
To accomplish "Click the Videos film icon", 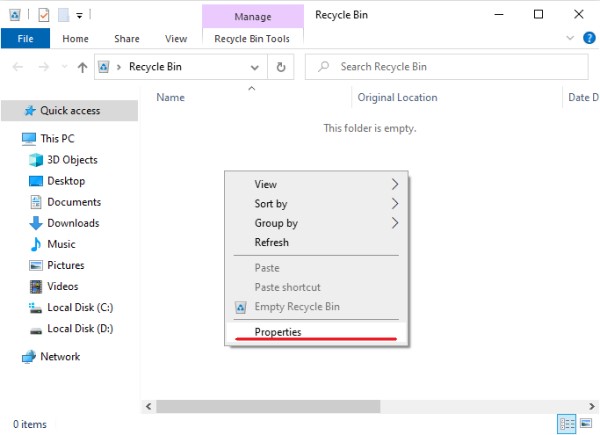I will click(x=36, y=286).
